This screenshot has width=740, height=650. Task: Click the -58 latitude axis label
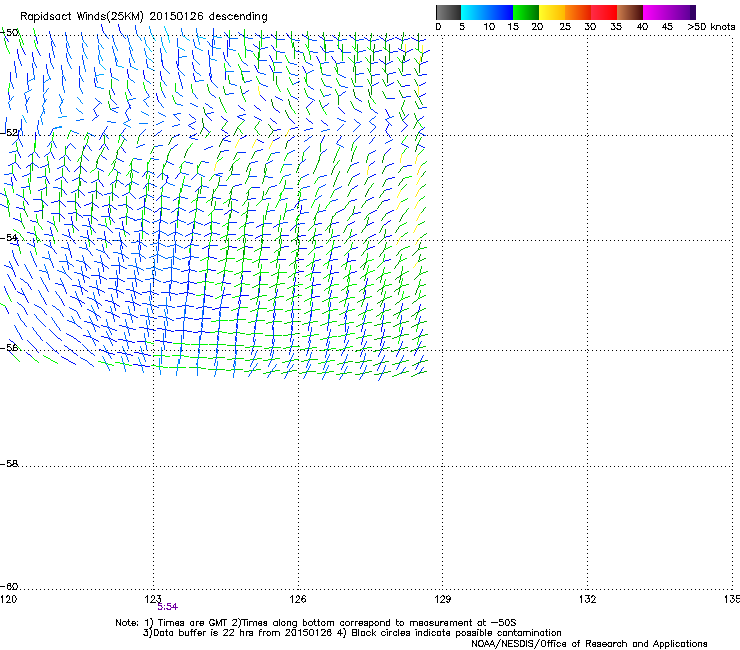(9, 464)
